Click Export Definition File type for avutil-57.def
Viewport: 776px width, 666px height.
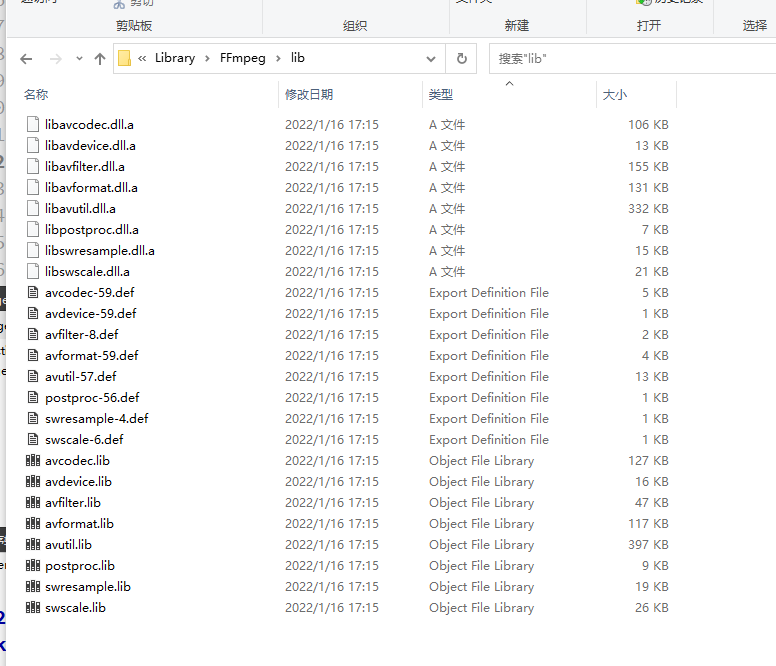[489, 377]
